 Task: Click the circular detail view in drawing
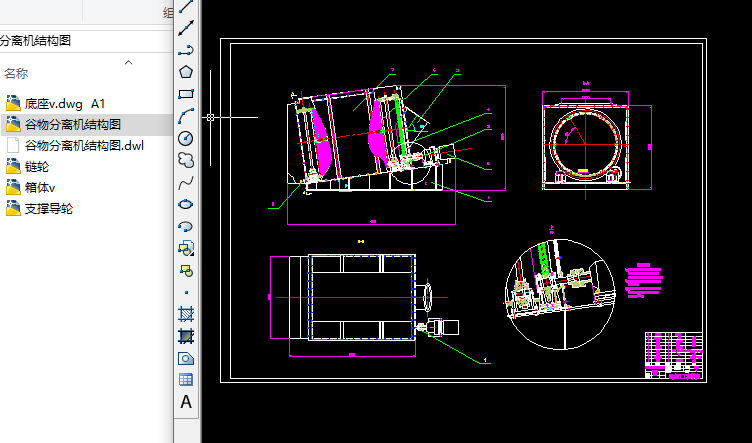[x=560, y=294]
